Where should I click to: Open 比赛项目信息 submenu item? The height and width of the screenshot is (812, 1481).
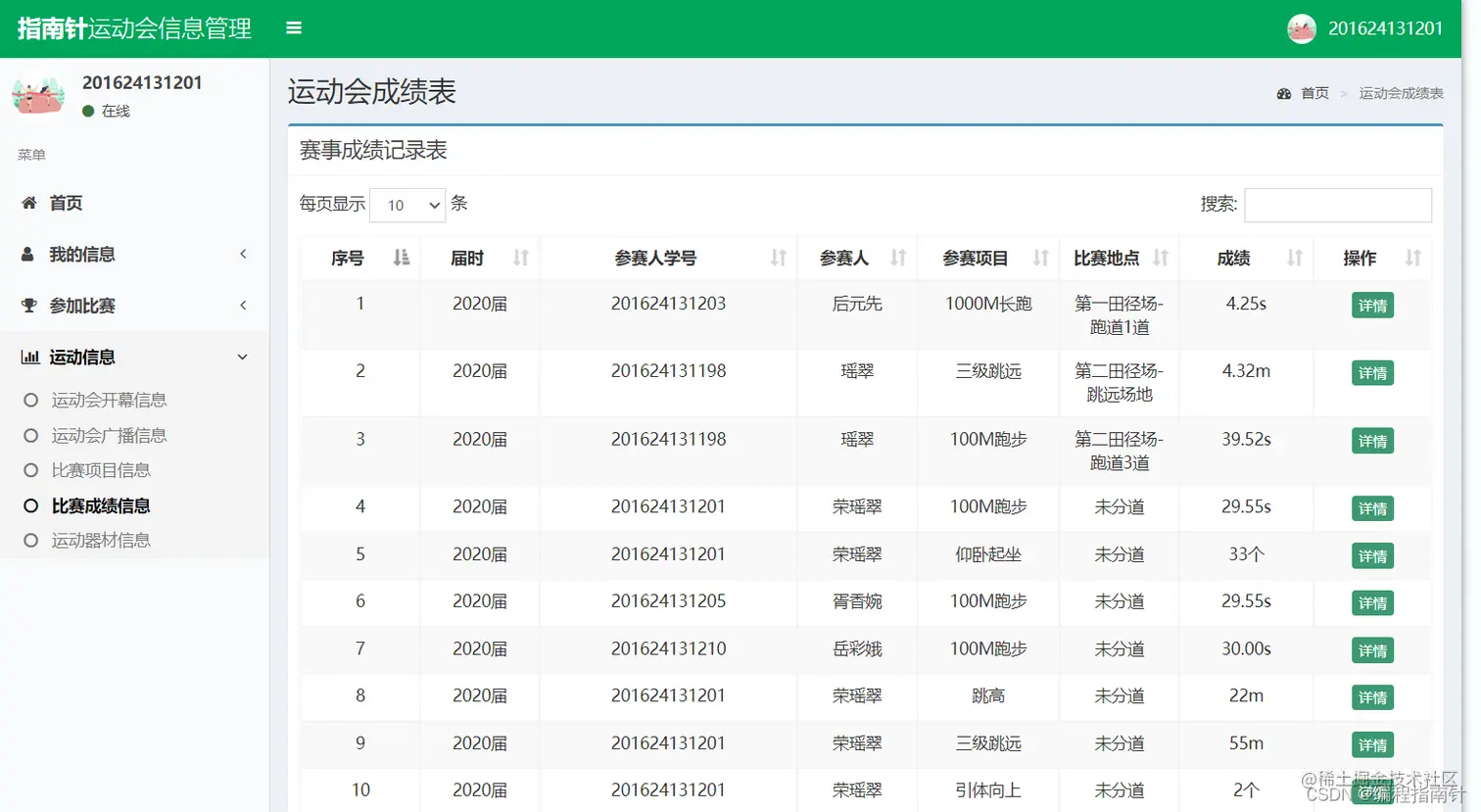101,470
